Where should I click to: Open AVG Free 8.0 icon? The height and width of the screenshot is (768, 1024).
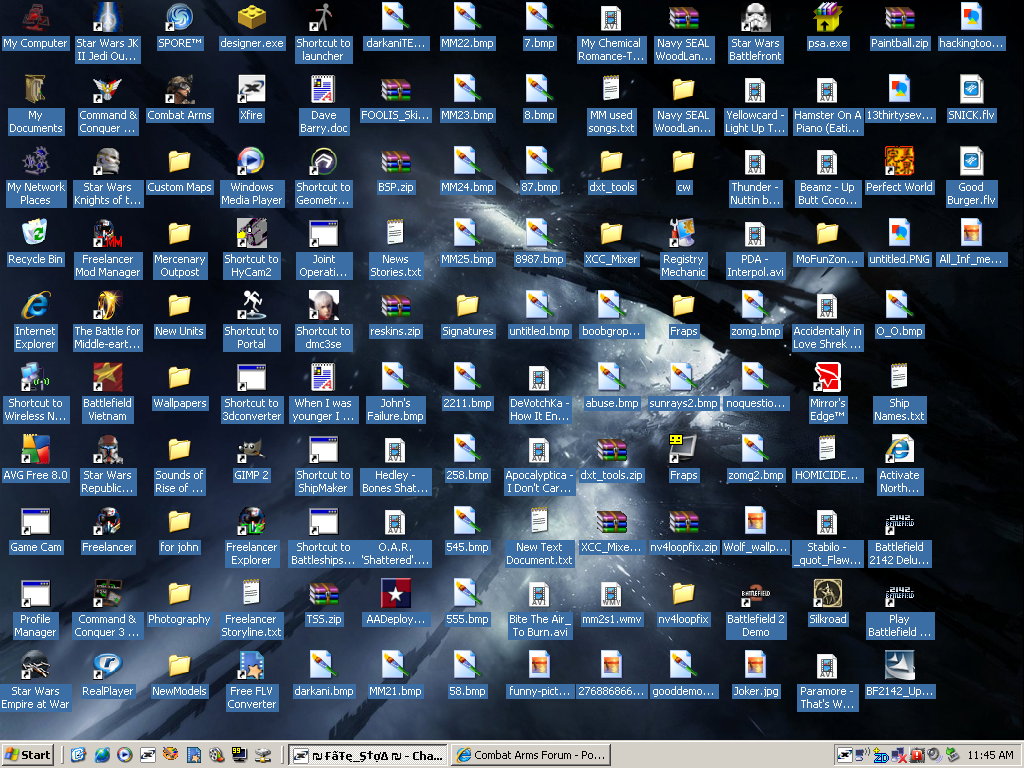[x=35, y=459]
